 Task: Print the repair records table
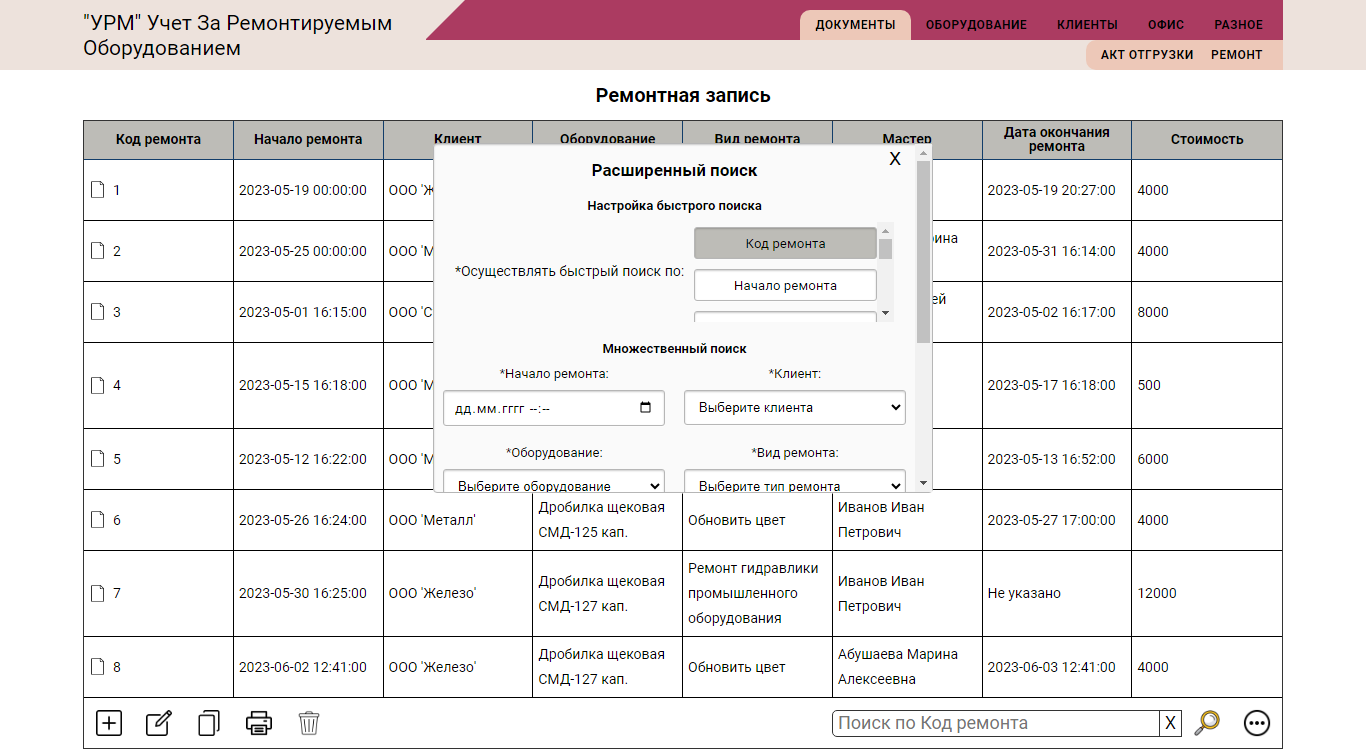[x=259, y=722]
